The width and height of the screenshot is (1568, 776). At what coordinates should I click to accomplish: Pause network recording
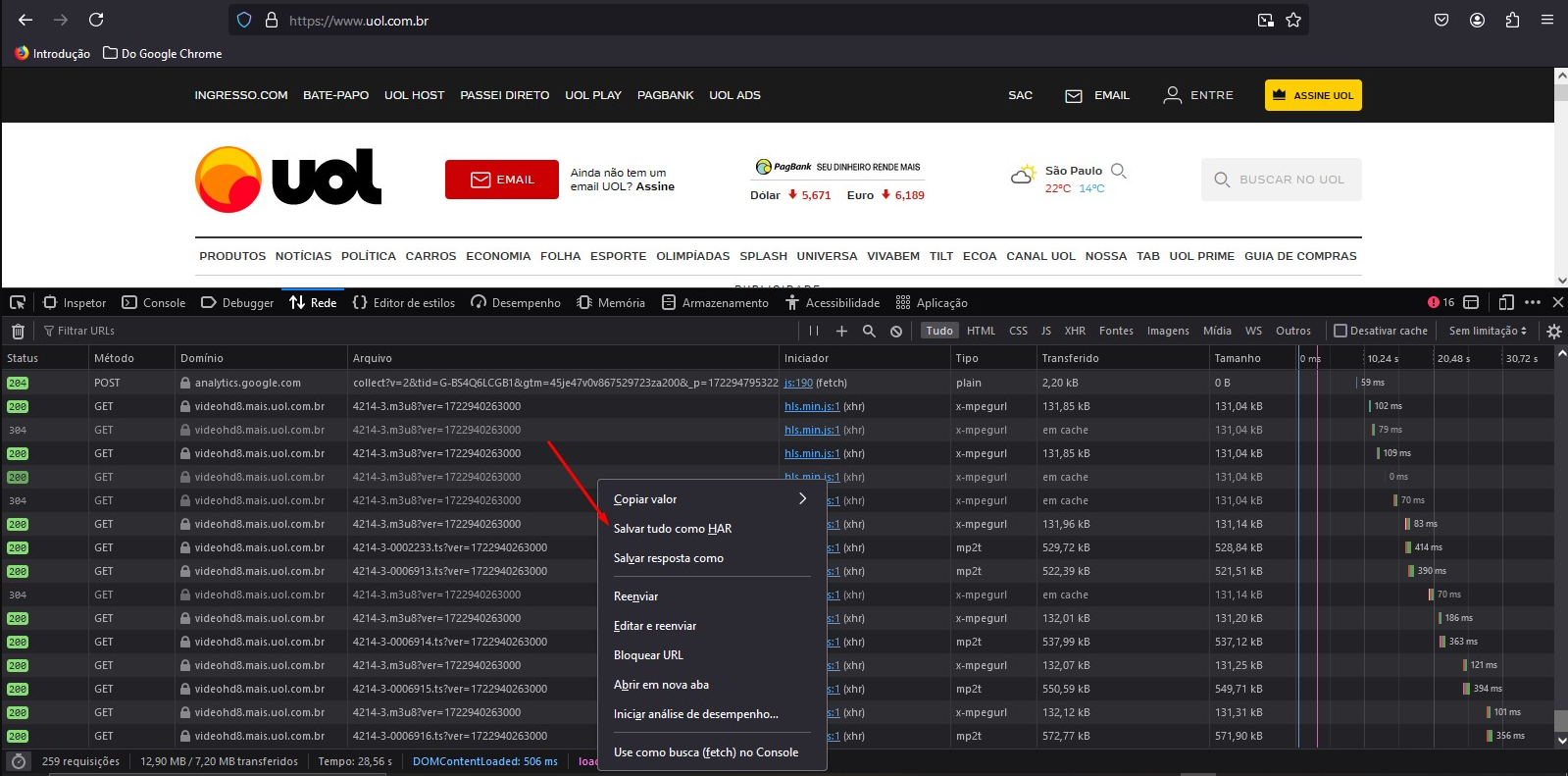[x=814, y=331]
